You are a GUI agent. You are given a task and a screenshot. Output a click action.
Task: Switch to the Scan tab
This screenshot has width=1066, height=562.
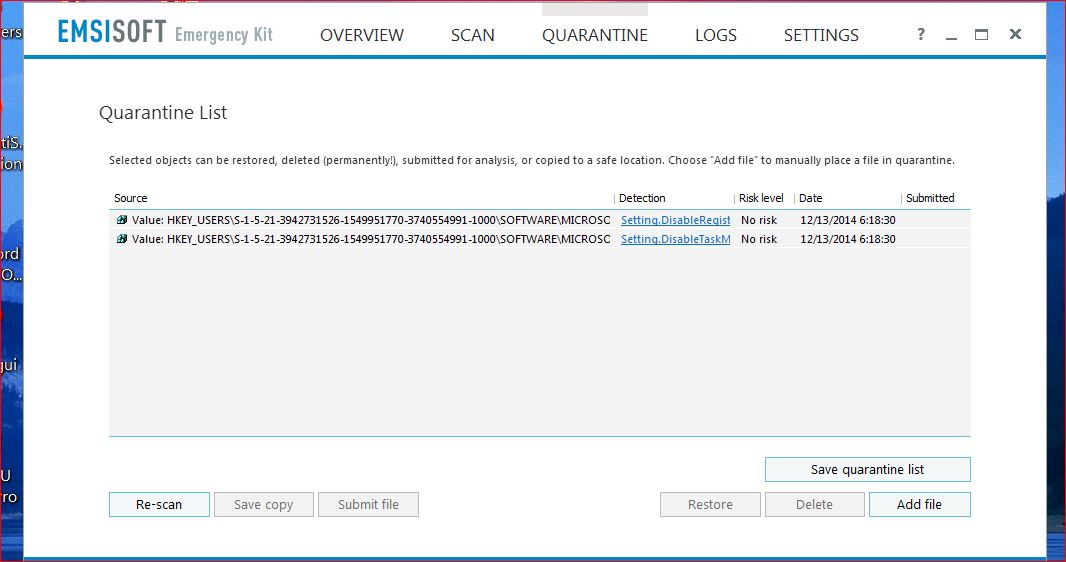(472, 35)
